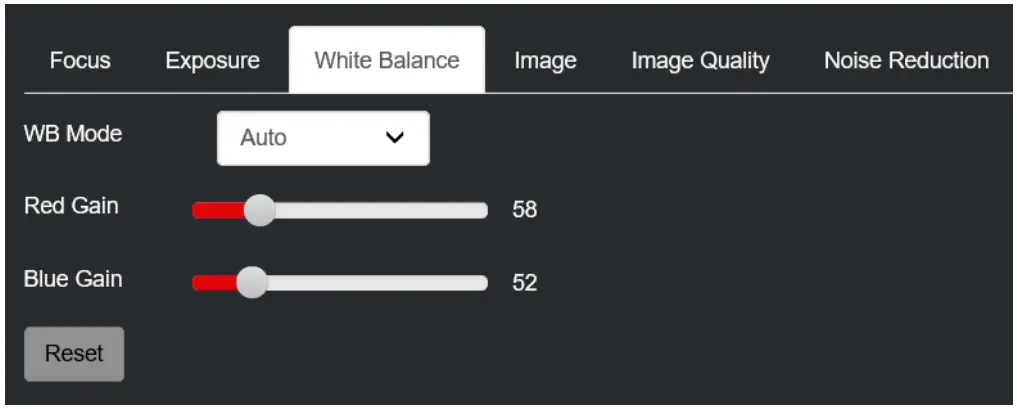Open the Exposure tab
Viewport: 1017px width, 409px height.
(x=212, y=61)
